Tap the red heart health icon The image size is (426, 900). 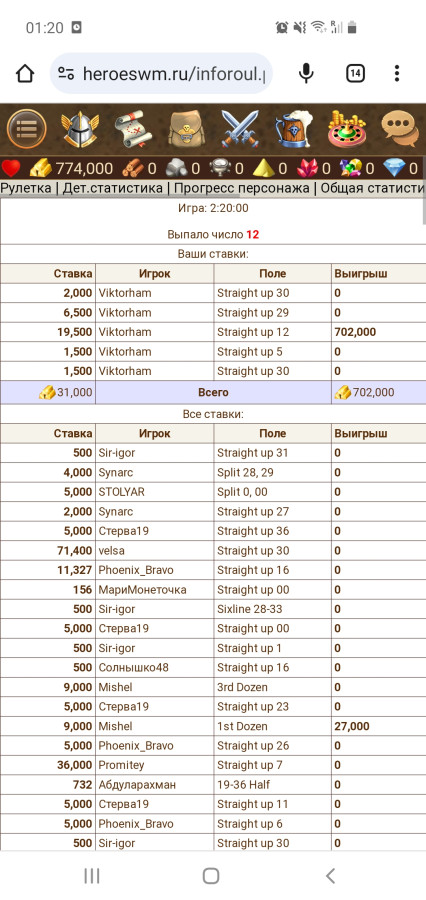(10, 169)
